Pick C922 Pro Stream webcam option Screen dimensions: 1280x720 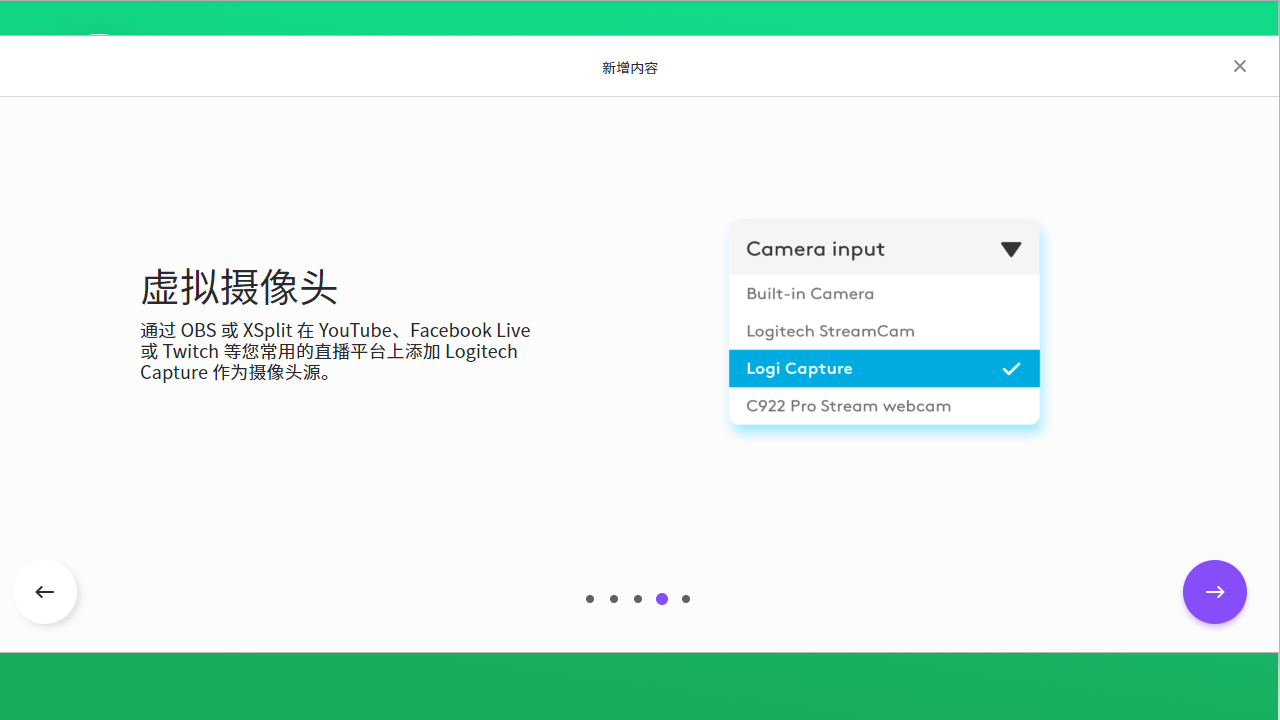pos(848,405)
